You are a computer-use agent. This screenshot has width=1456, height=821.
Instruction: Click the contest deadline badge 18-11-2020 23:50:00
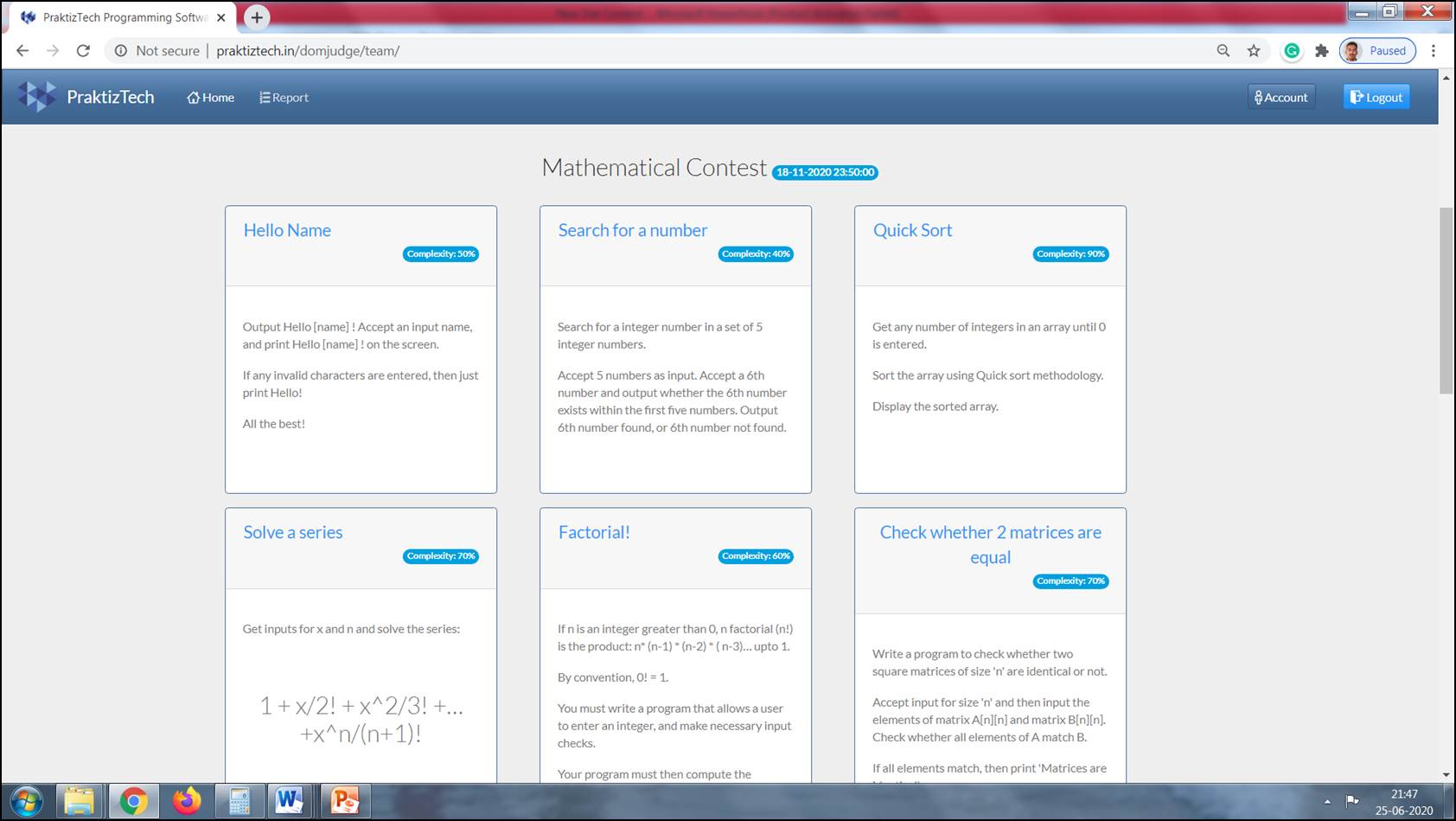coord(825,172)
